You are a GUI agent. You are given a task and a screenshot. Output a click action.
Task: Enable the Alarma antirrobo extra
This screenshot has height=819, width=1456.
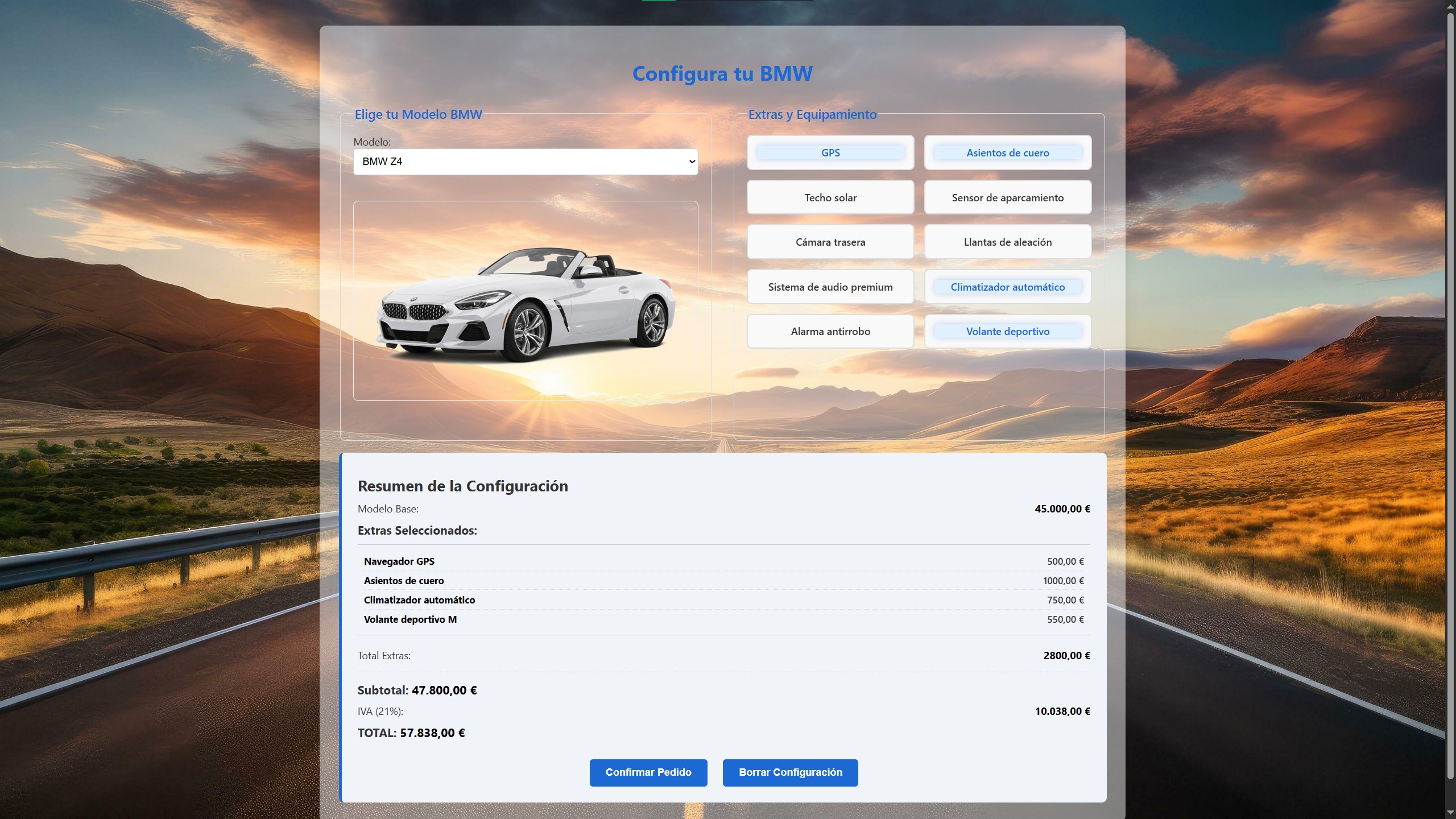(830, 331)
